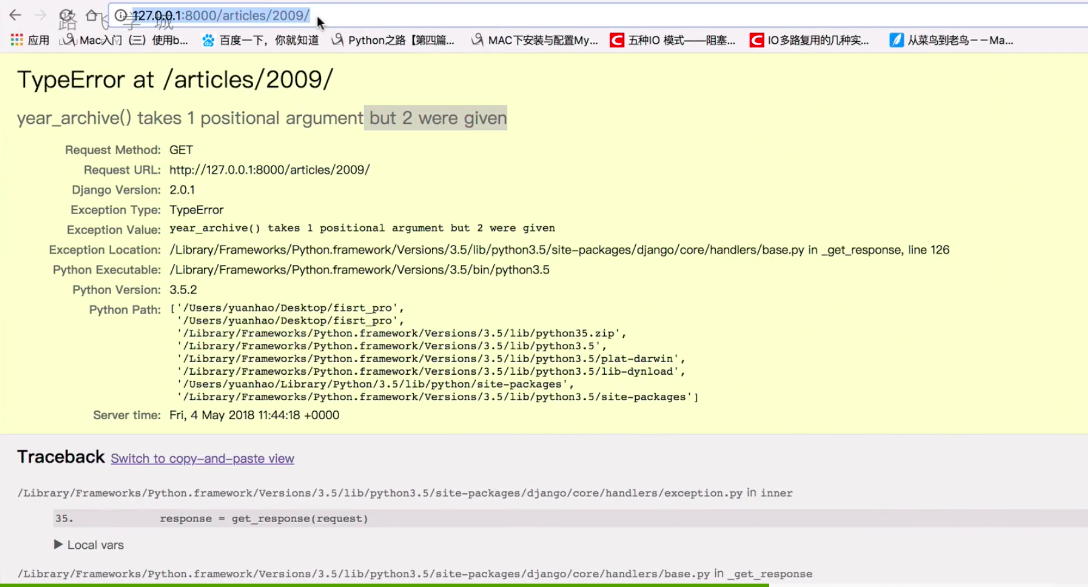Screen dimensions: 1088x587
Task: Reload the page with the refresh icon
Action: pos(67,15)
